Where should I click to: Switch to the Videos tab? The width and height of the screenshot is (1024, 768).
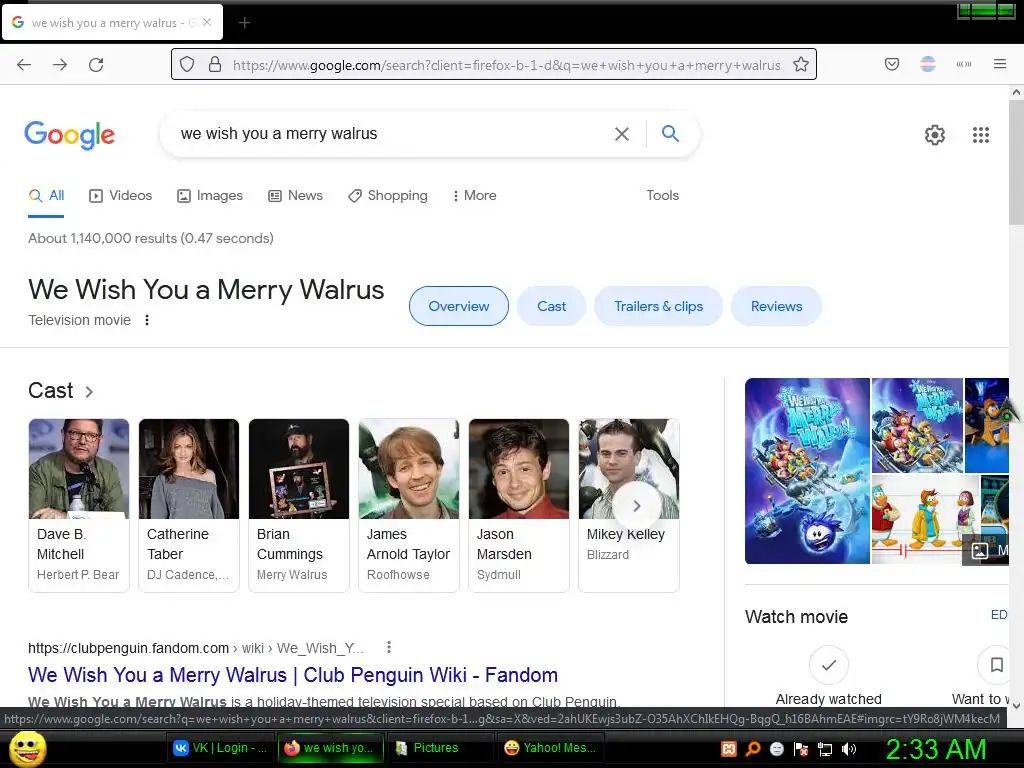[121, 195]
